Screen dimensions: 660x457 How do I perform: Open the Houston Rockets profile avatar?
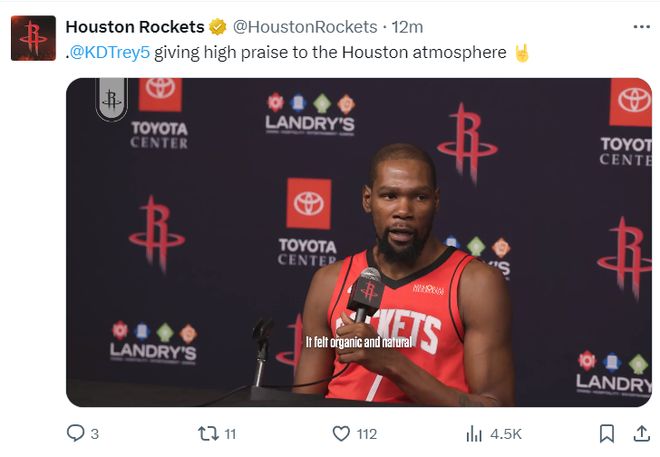(x=33, y=38)
